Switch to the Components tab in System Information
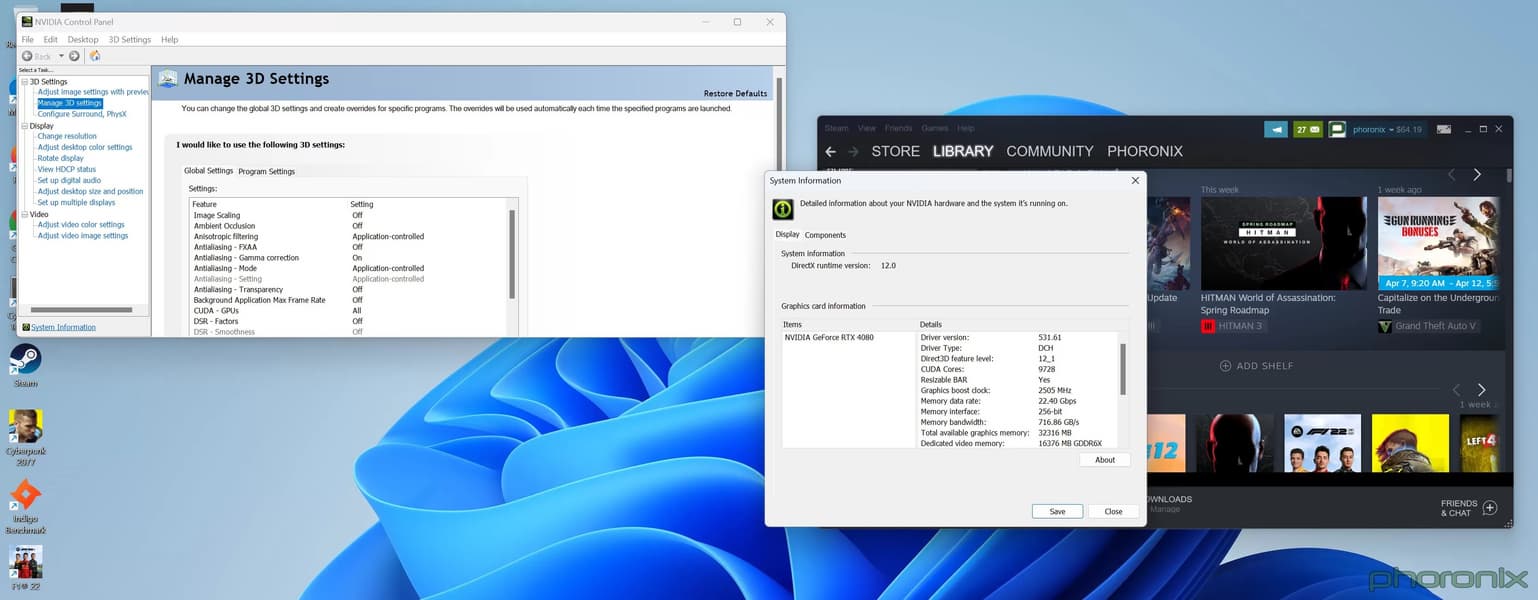 pos(825,235)
